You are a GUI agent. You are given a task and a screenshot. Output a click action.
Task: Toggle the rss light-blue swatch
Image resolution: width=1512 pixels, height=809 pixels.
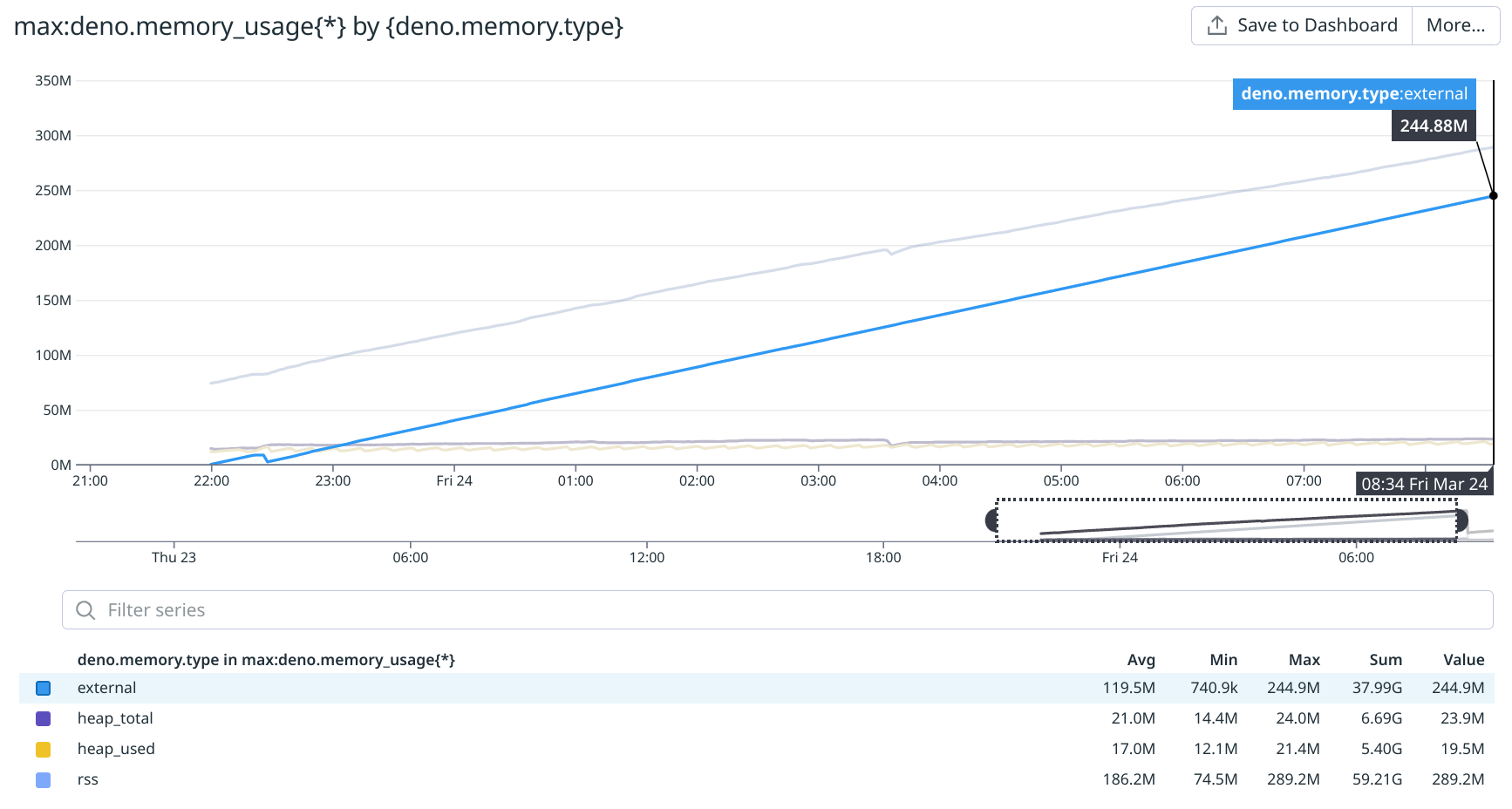click(x=43, y=780)
